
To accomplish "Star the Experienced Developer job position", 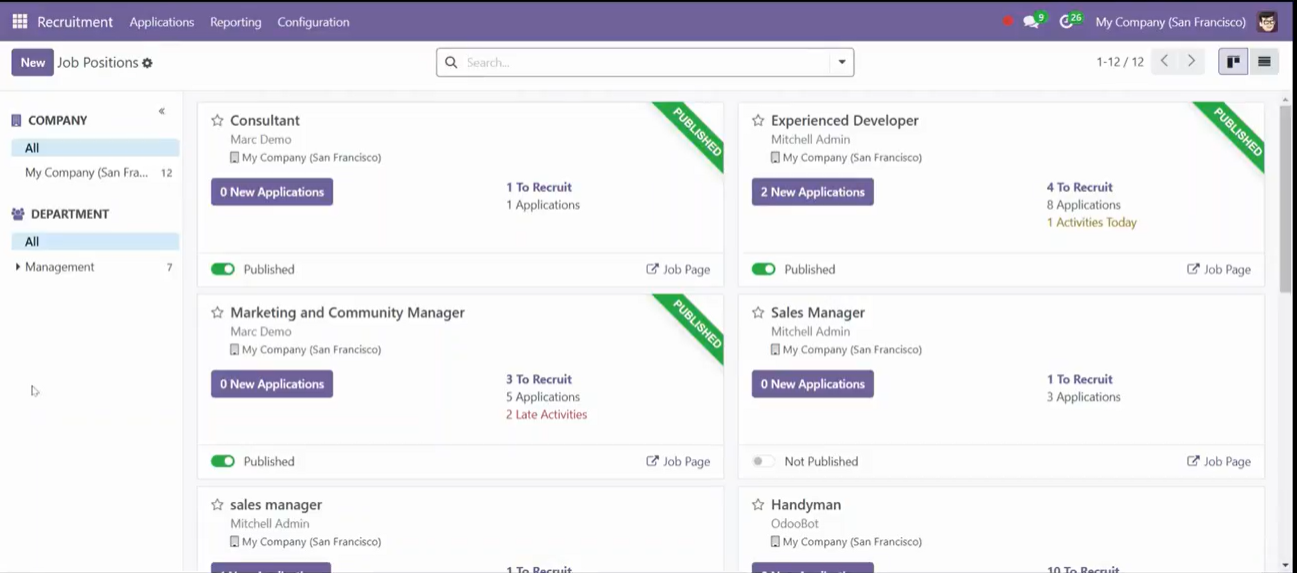I will coord(758,120).
